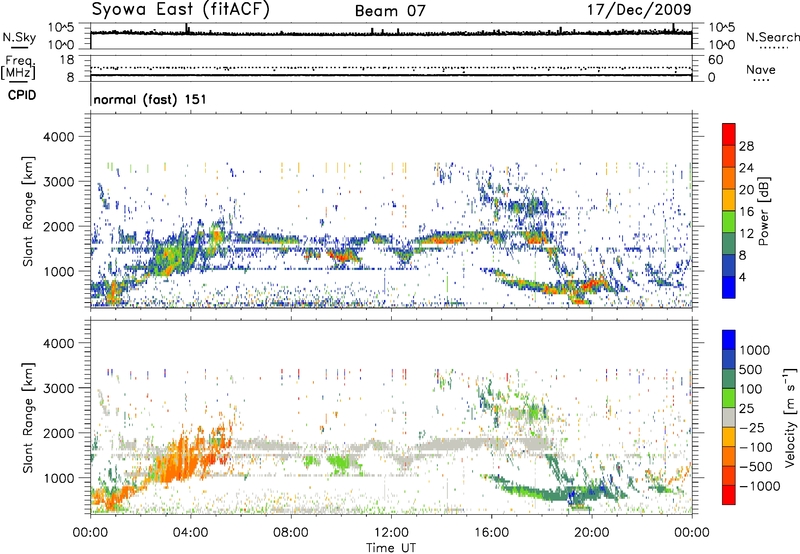The width and height of the screenshot is (800, 554).
Task: Click the date '17/Dec/2009'
Action: pos(639,10)
